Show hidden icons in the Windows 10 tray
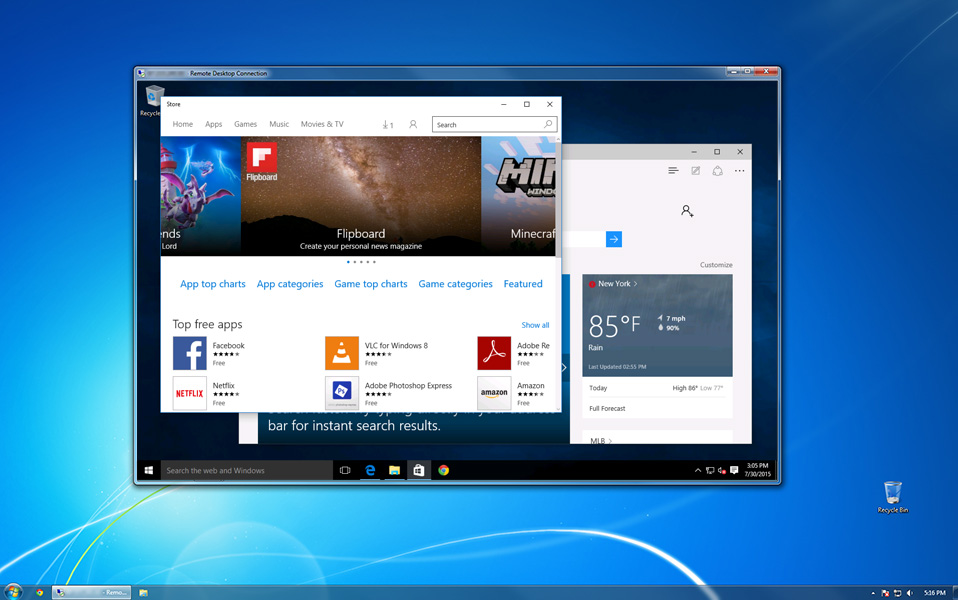Screen dimensions: 958x600 (x=698, y=470)
